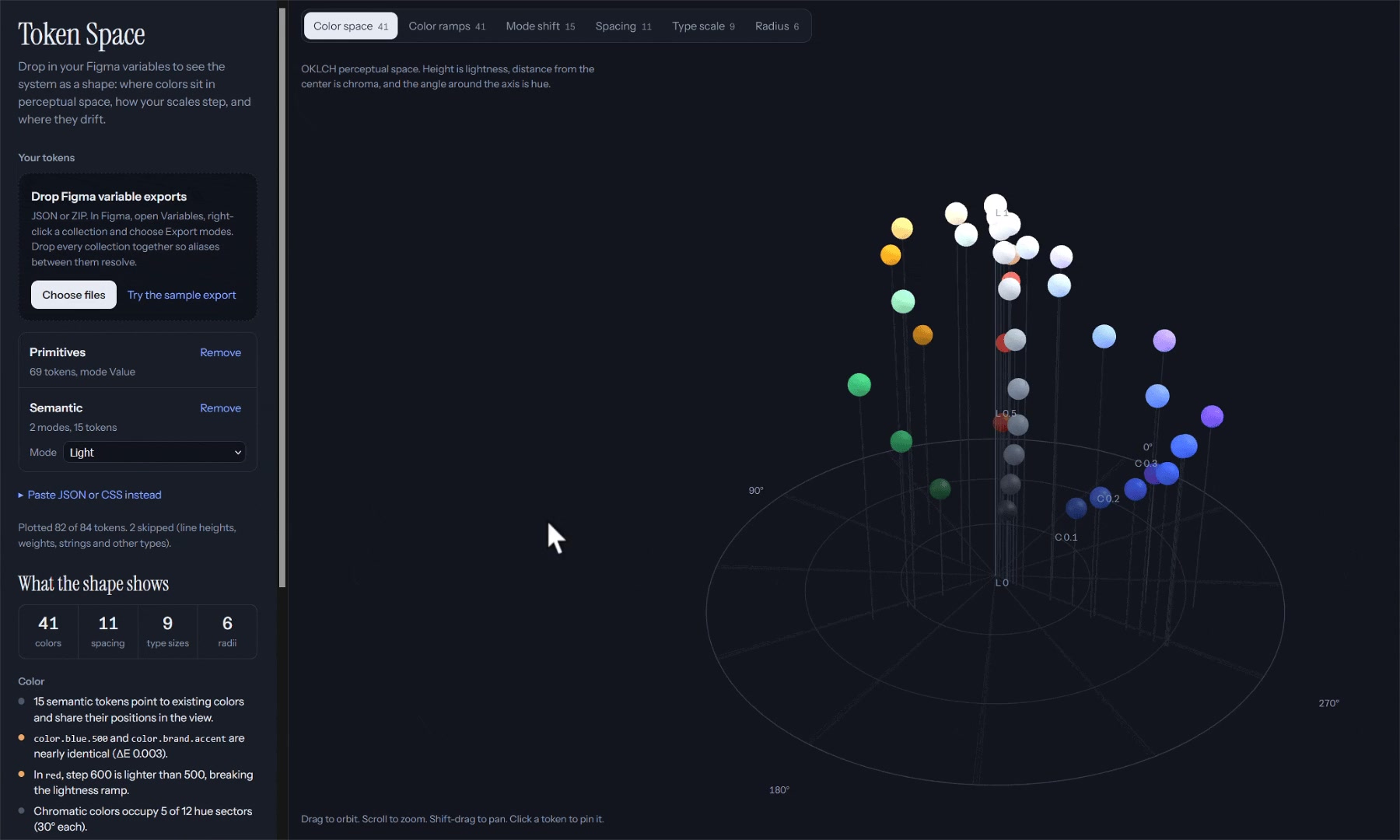Image resolution: width=1400 pixels, height=840 pixels.
Task: Click the Choose files button
Action: [74, 295]
